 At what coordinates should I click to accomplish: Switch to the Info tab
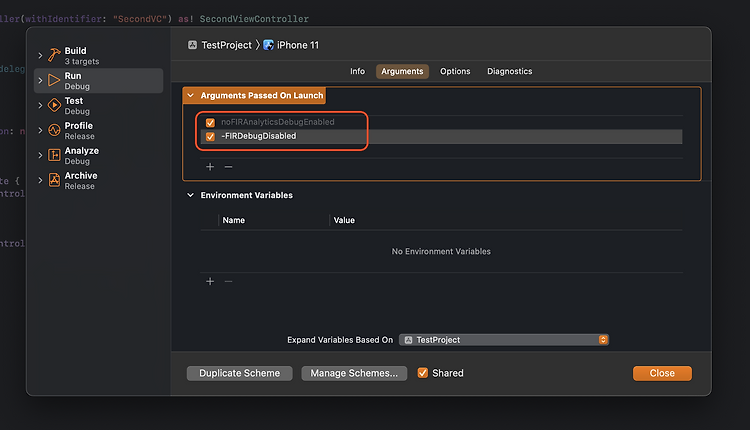point(357,71)
